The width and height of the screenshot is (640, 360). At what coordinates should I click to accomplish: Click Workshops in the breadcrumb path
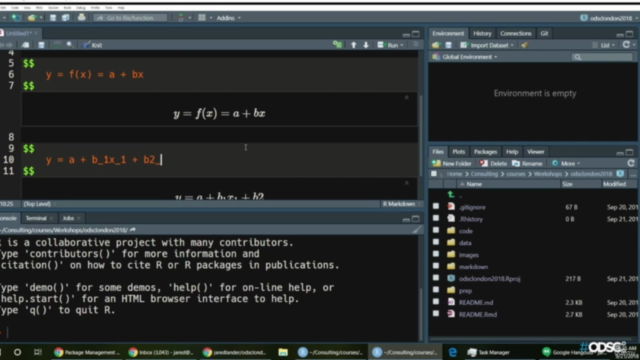pos(548,174)
